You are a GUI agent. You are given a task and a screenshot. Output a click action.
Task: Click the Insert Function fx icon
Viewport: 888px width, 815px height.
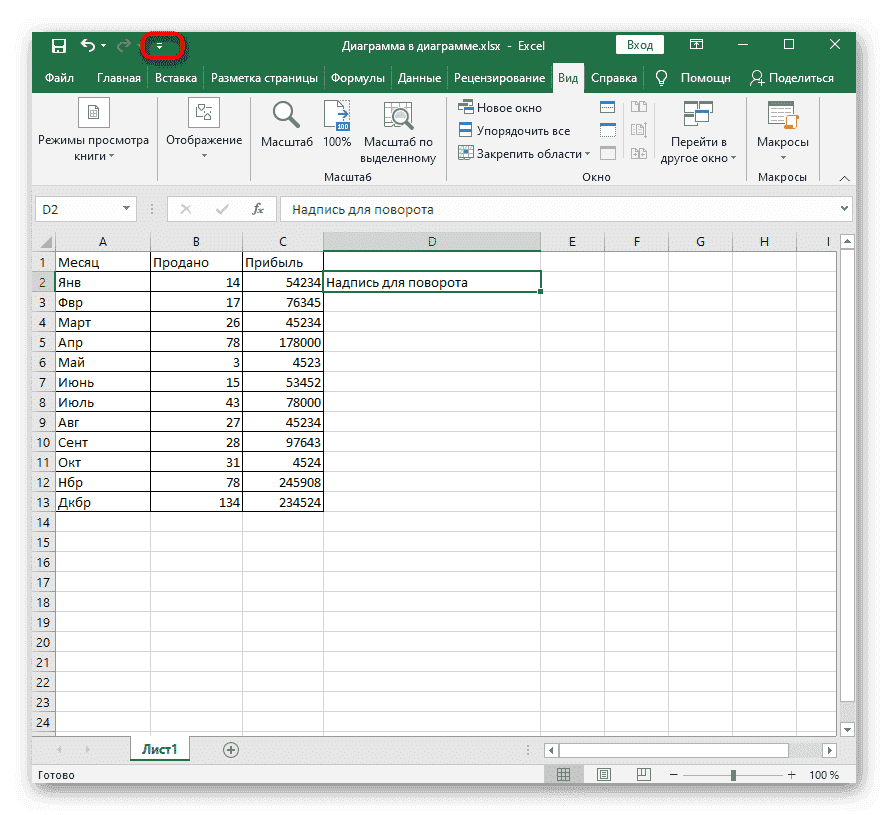point(258,209)
